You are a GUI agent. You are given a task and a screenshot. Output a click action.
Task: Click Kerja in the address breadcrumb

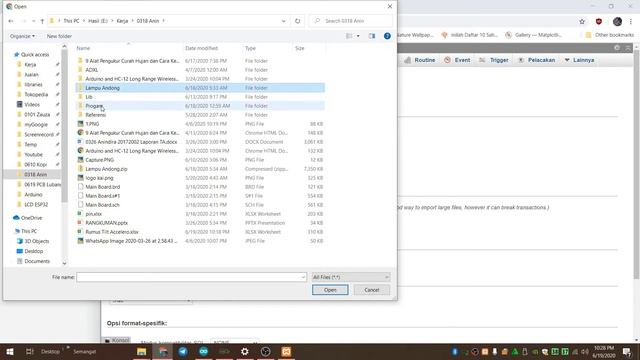(122, 21)
